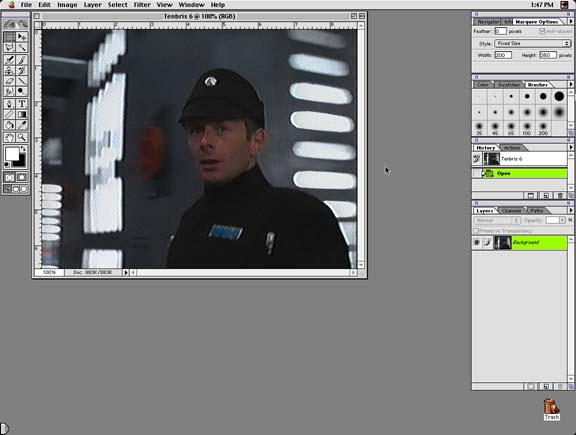
Task: Select the Gradient tool
Action: tap(22, 115)
